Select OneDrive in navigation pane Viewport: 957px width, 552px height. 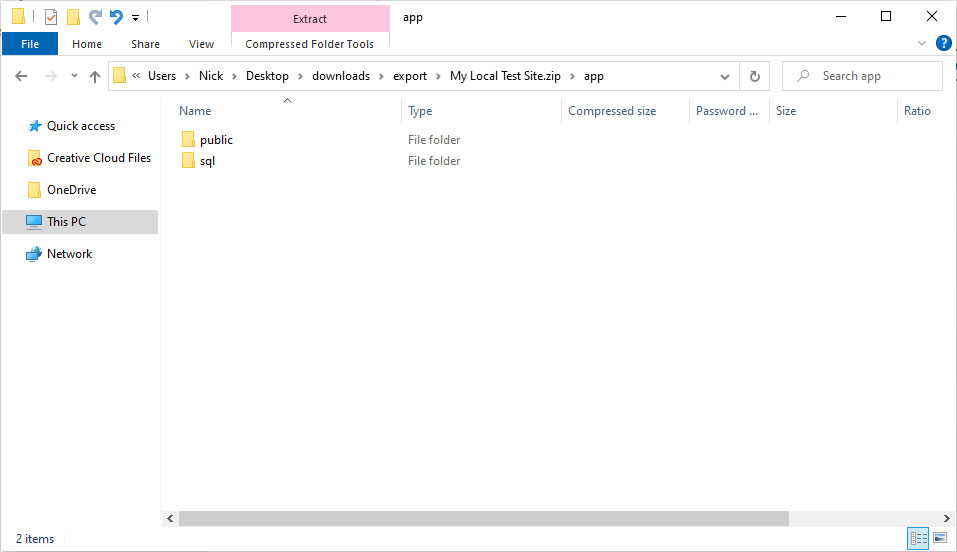pos(71,190)
